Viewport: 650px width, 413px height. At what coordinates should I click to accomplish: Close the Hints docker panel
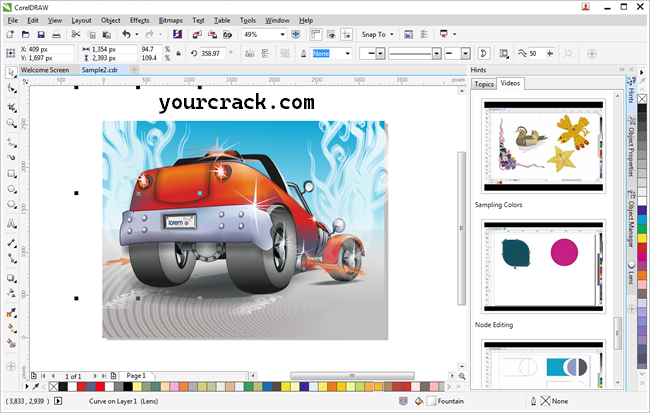tap(632, 70)
